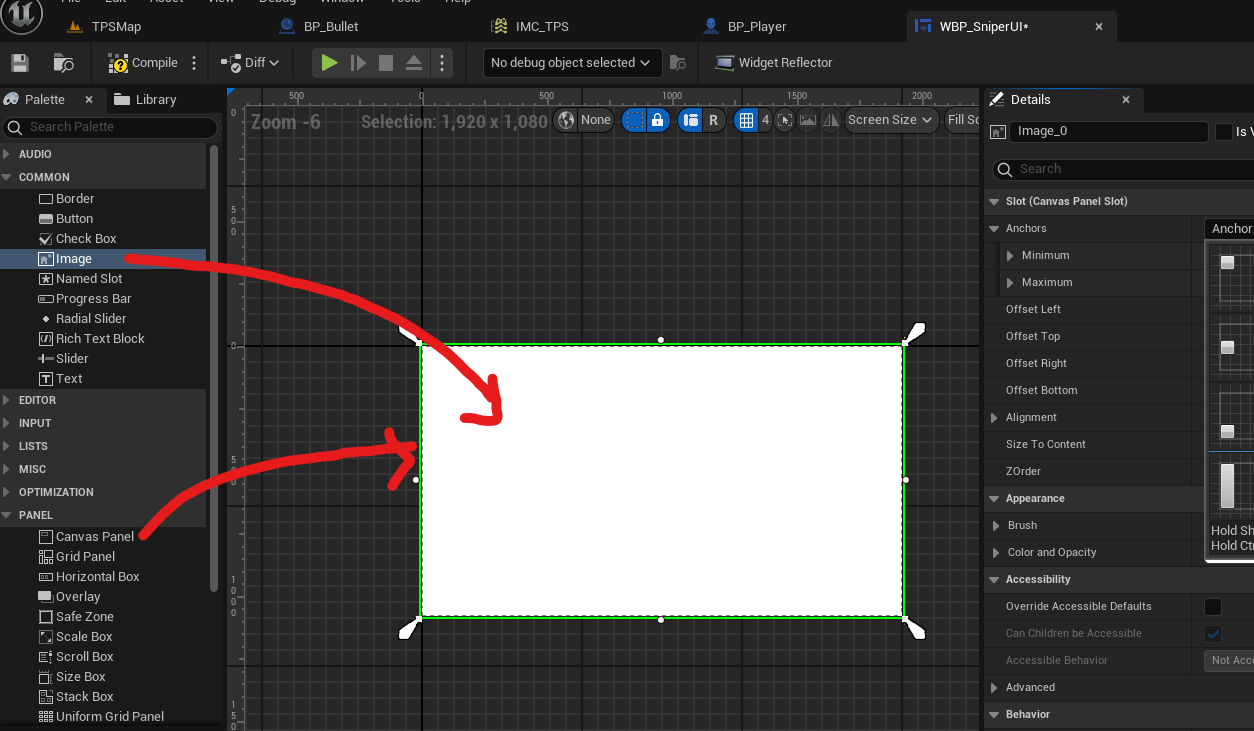Screen dimensions: 1254x731
Task: Toggle layout transform mode icon
Action: [x=690, y=120]
